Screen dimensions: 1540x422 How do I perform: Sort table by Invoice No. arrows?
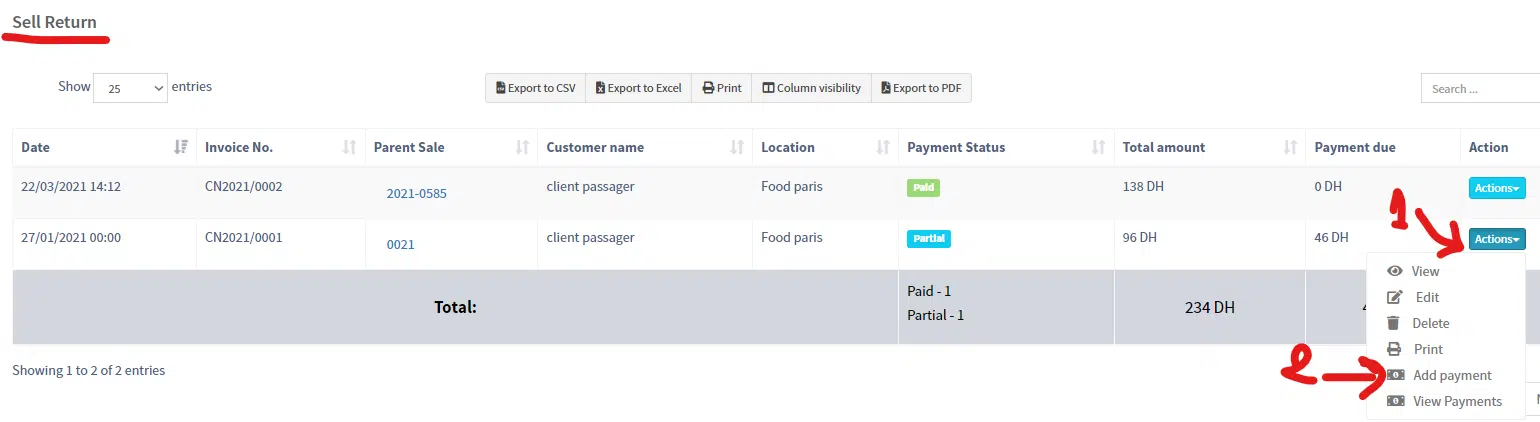coord(349,147)
